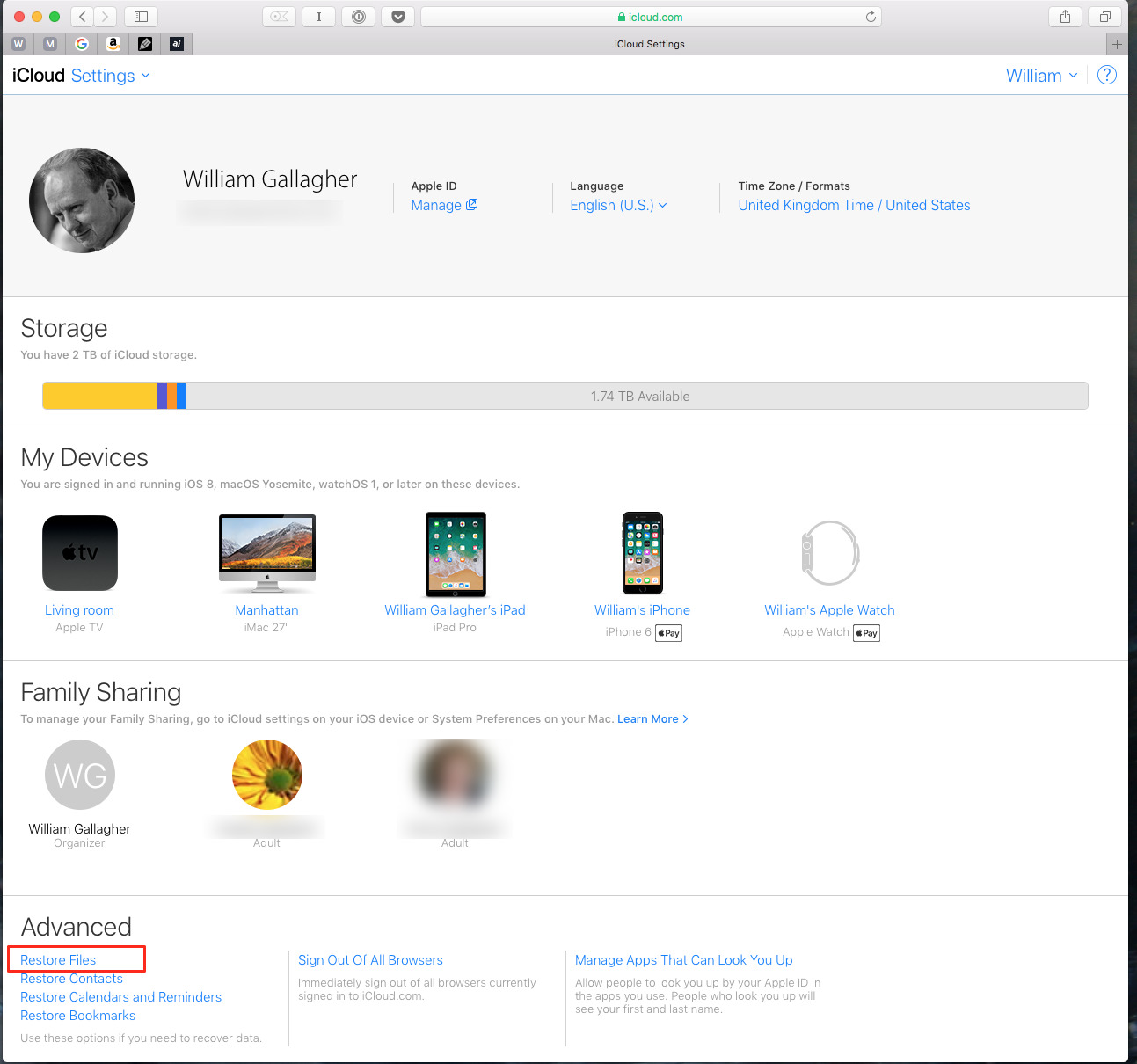Viewport: 1137px width, 1064px height.
Task: Click the blue segment of the storage bar
Action: 181,396
